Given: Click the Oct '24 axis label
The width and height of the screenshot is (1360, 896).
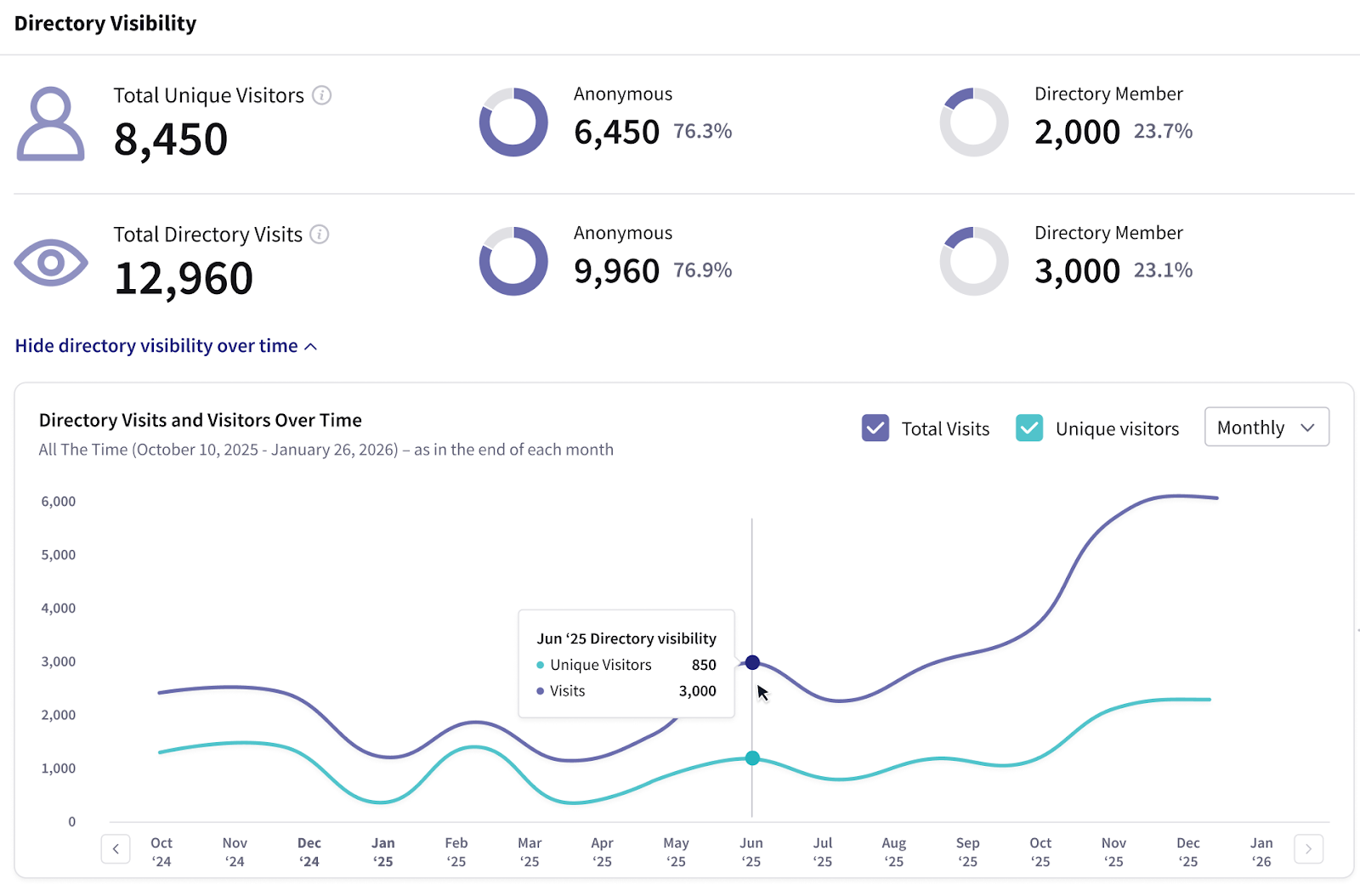Looking at the screenshot, I should (161, 852).
